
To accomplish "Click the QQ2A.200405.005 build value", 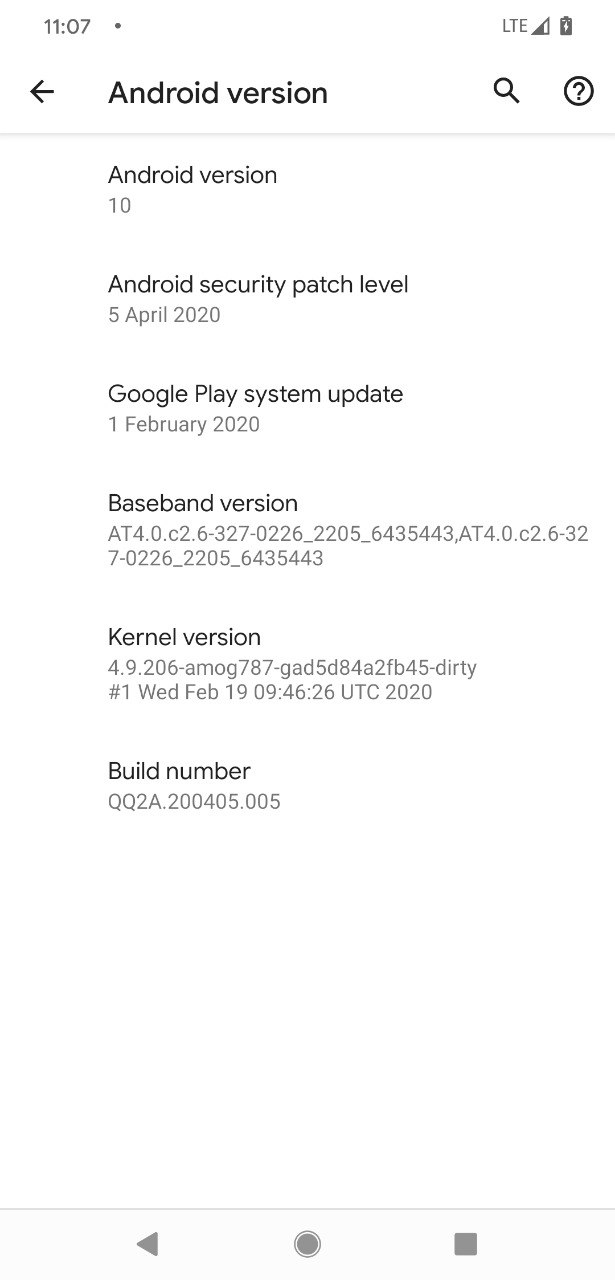I will pyautogui.click(x=194, y=801).
